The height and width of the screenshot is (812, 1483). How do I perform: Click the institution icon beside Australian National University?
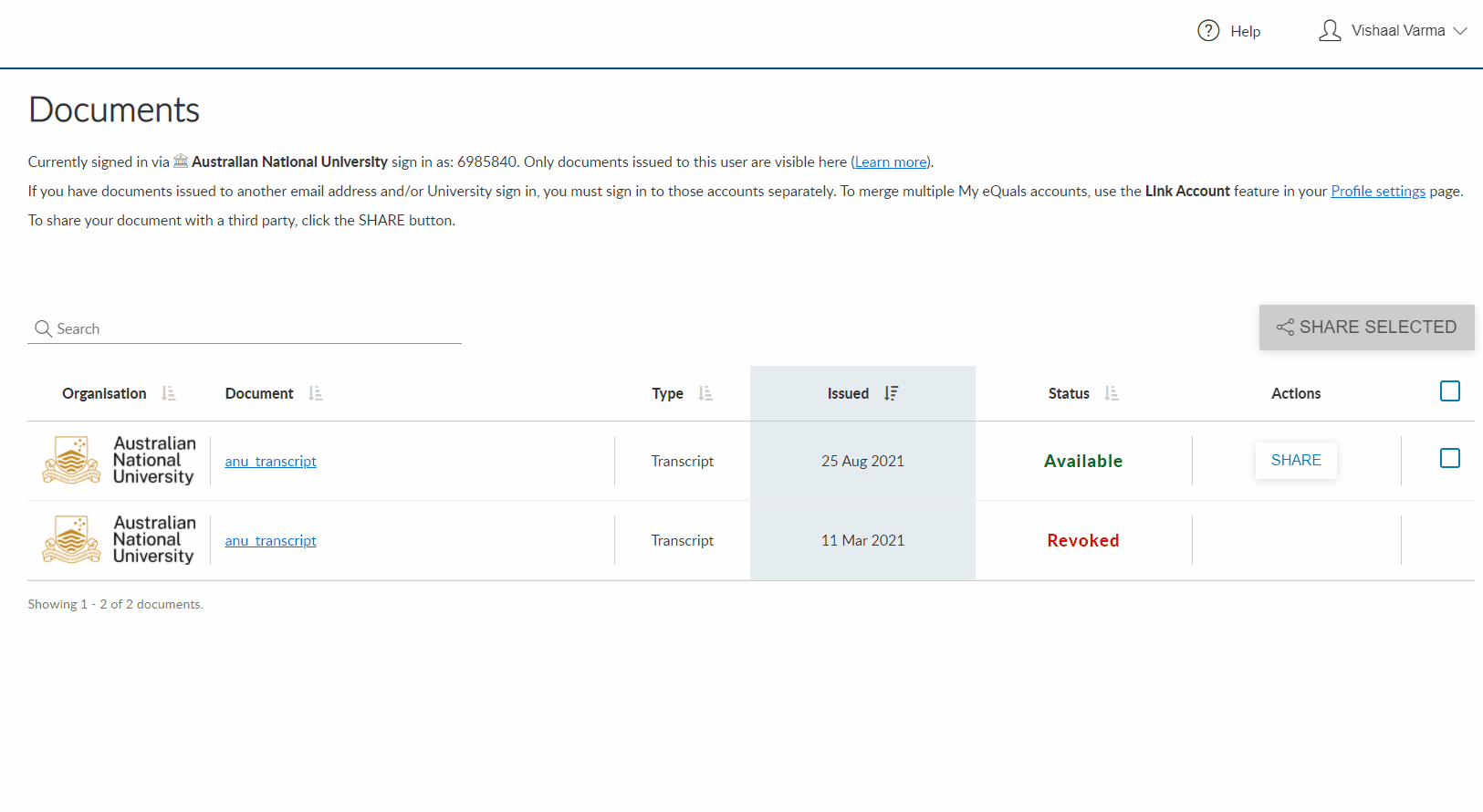coord(181,161)
